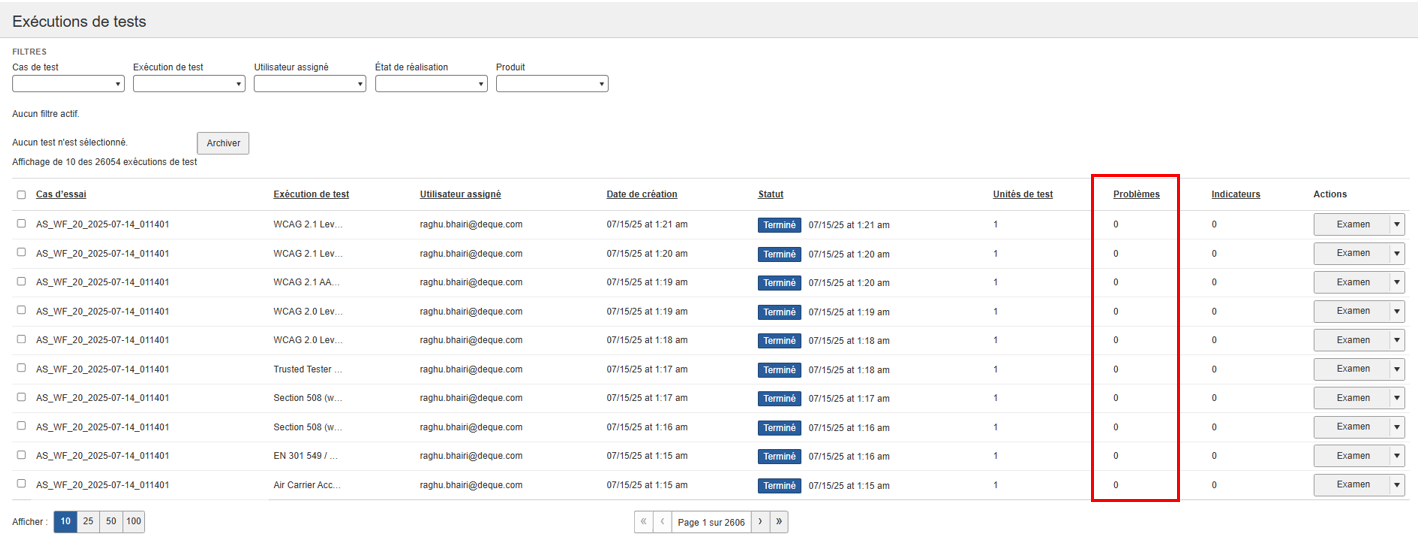Image resolution: width=1418 pixels, height=542 pixels.
Task: Sort table by Problèmes column header
Action: click(x=1136, y=194)
